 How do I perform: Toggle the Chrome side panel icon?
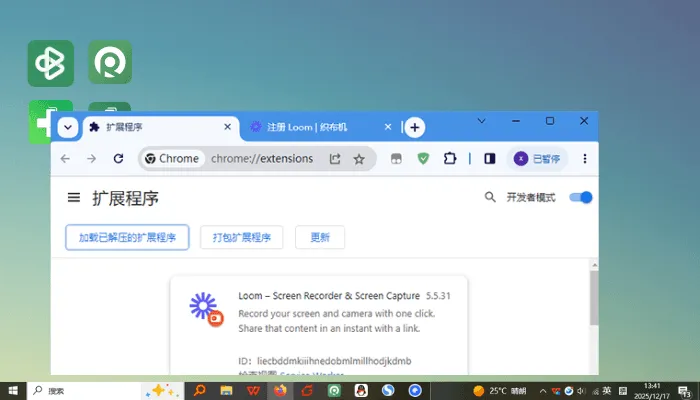(490, 158)
